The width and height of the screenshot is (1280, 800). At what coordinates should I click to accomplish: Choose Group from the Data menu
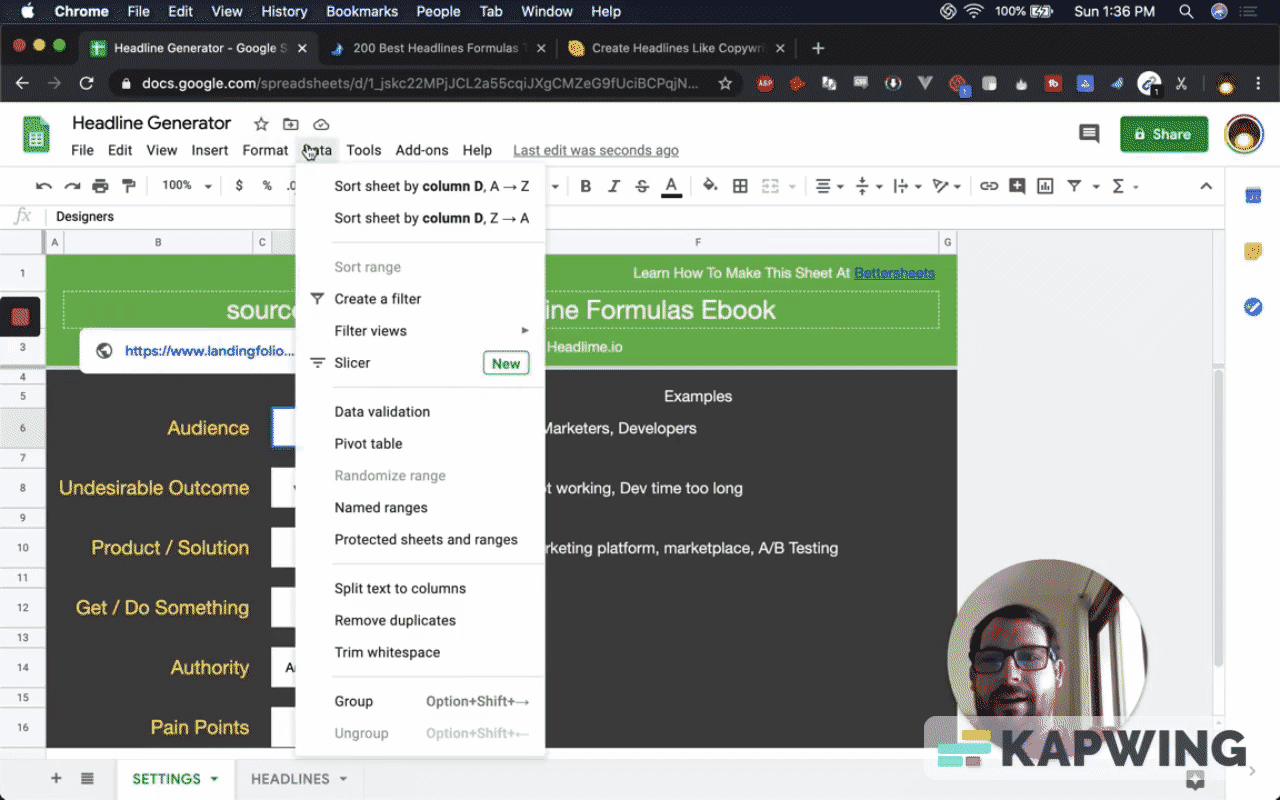pyautogui.click(x=420, y=702)
